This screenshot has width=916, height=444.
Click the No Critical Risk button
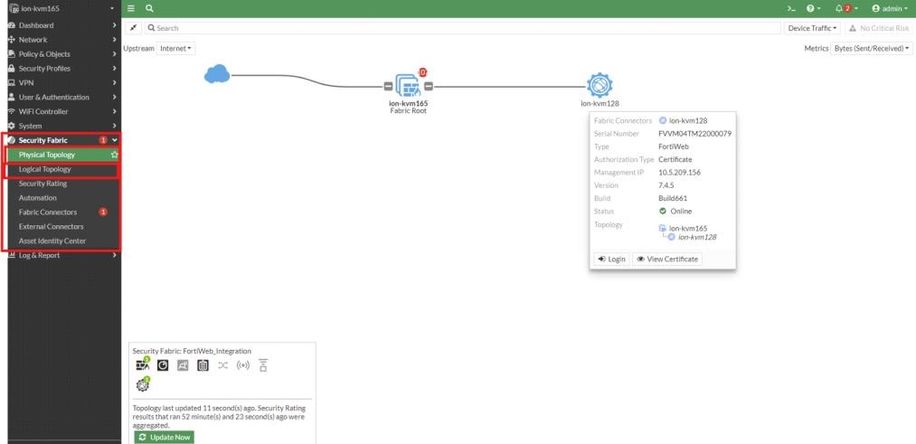click(879, 28)
